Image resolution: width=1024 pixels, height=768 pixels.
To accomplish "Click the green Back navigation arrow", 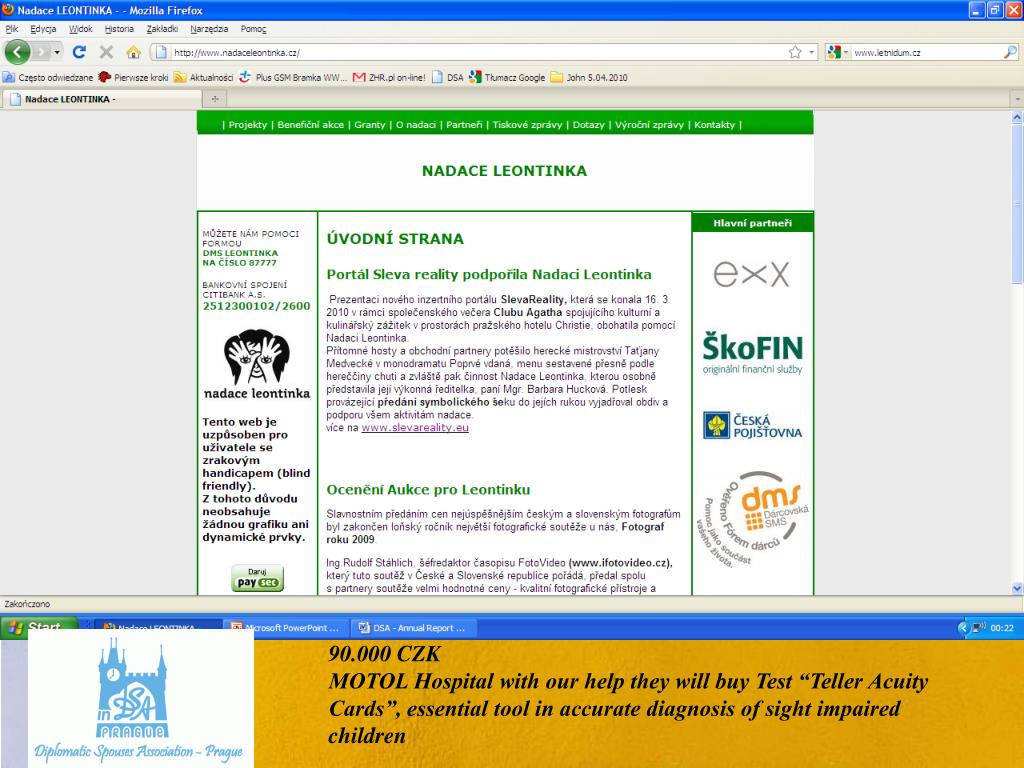I will point(17,52).
